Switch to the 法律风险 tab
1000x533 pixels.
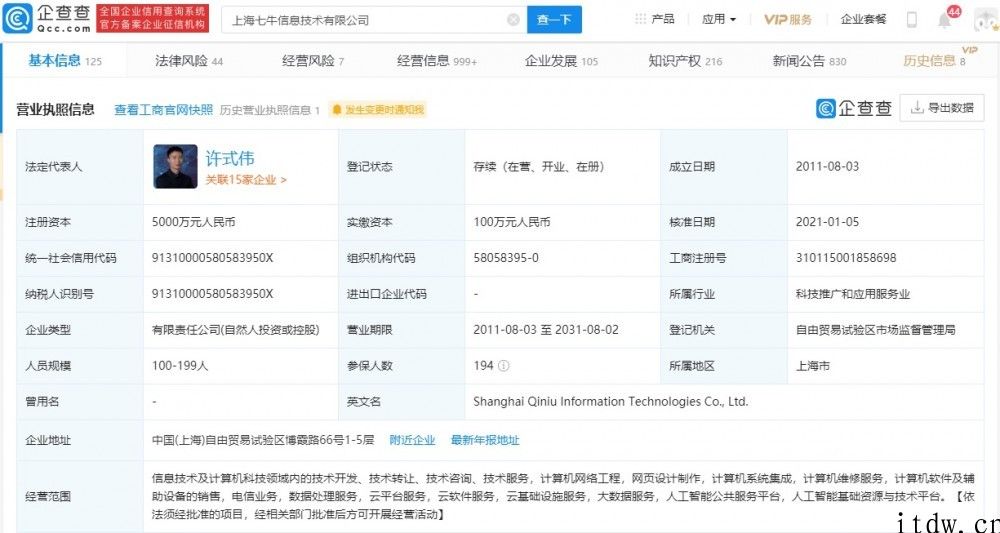[x=189, y=61]
